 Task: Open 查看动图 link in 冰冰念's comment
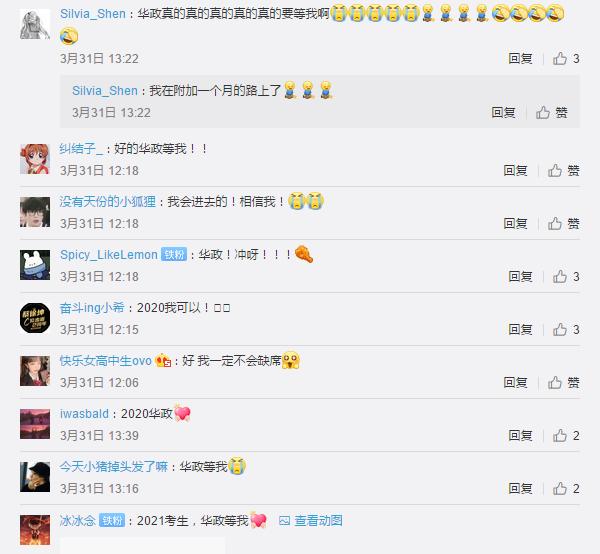click(x=311, y=521)
